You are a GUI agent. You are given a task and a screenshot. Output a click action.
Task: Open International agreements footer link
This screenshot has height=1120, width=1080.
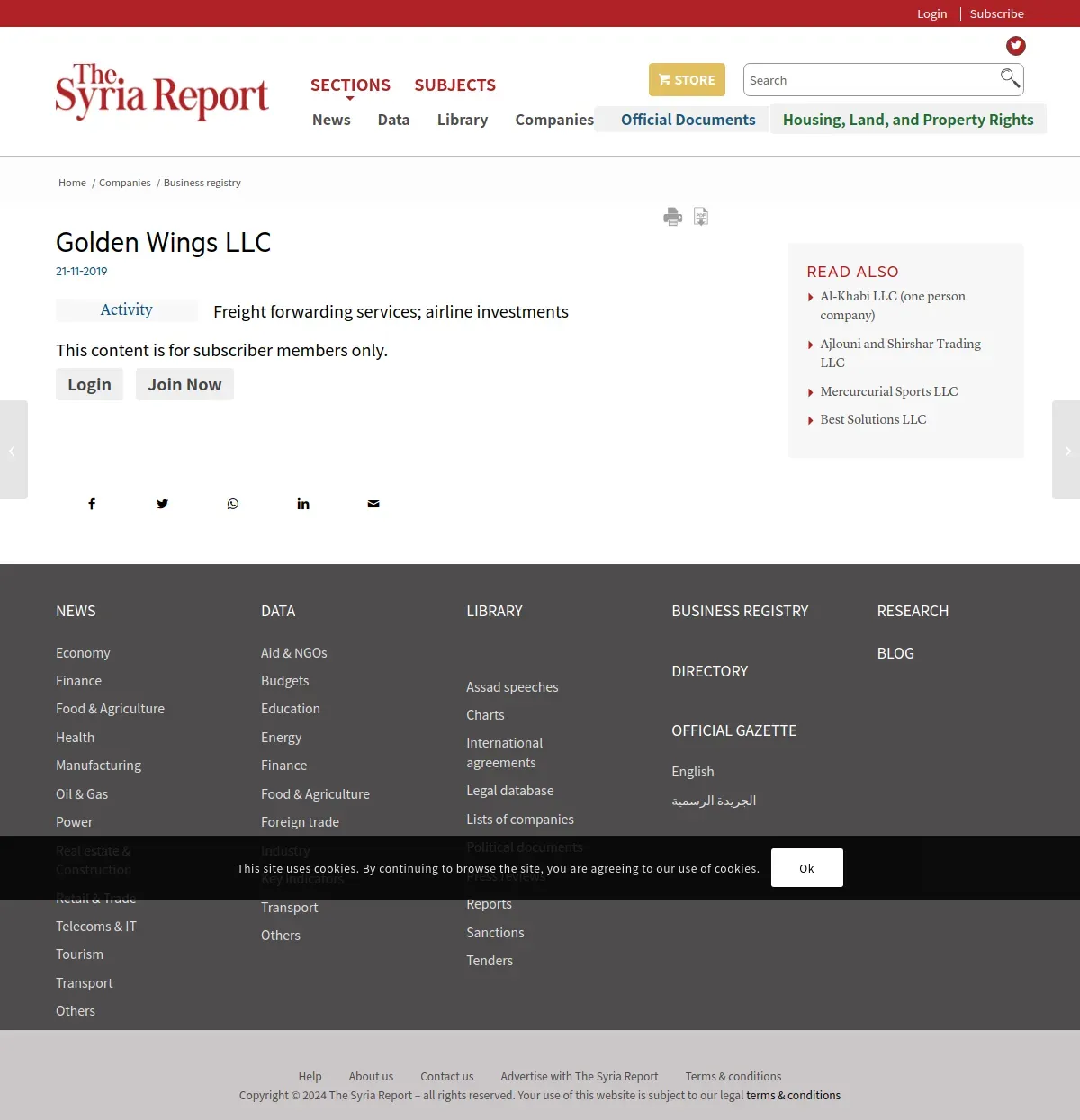[x=504, y=753]
